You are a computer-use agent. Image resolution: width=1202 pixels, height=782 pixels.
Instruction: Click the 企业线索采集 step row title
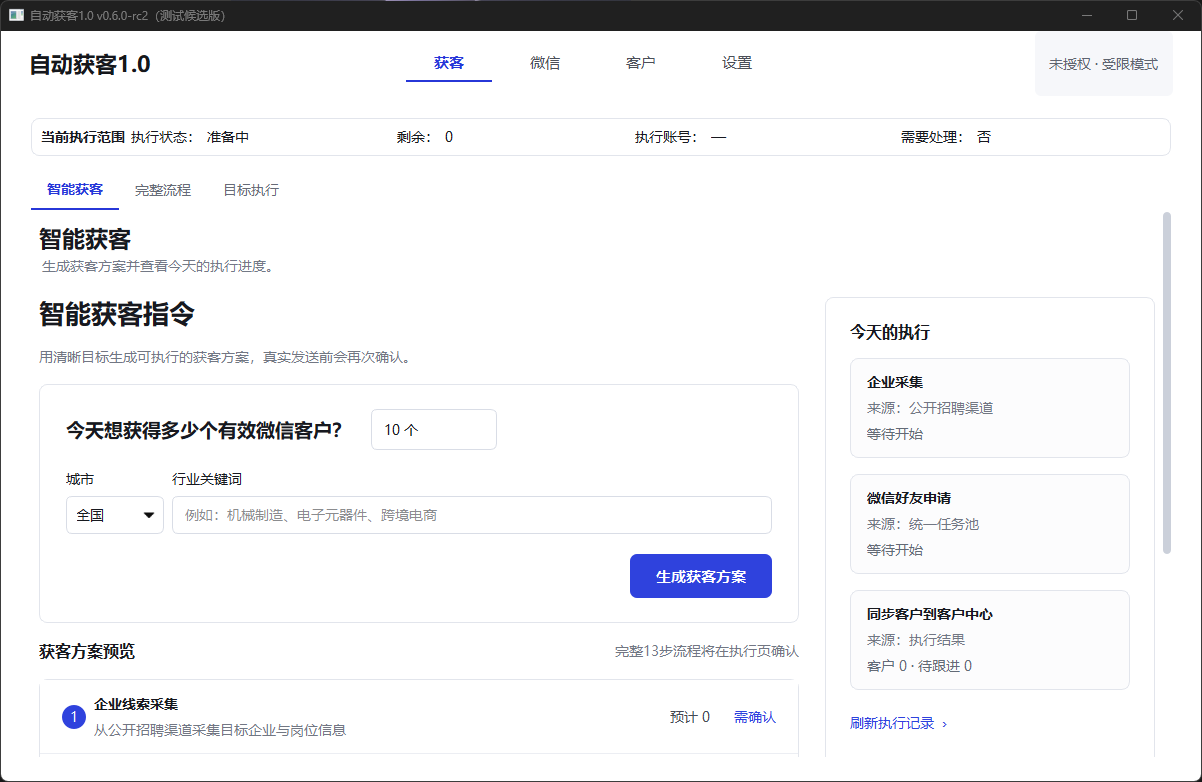click(136, 704)
